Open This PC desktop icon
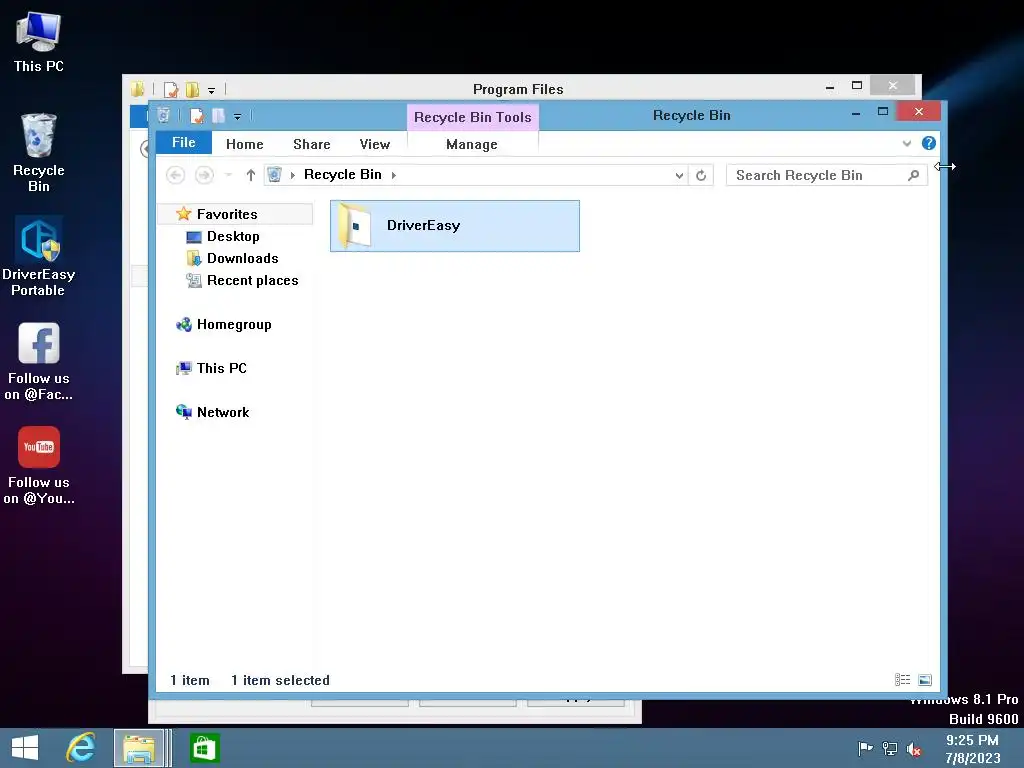 (39, 41)
